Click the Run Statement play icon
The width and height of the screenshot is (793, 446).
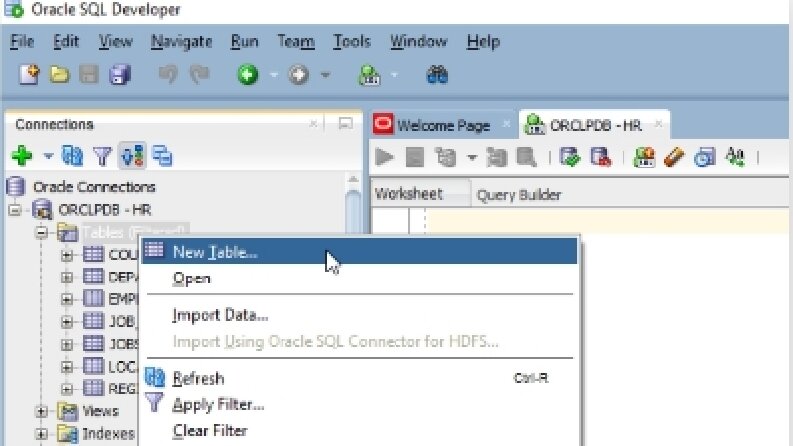(x=384, y=157)
